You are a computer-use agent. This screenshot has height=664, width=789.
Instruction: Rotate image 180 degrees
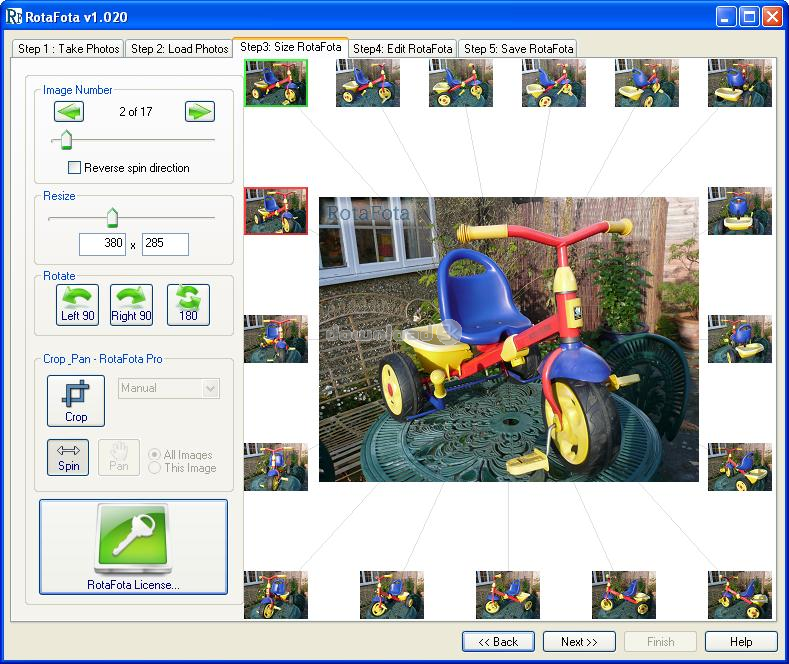click(188, 305)
